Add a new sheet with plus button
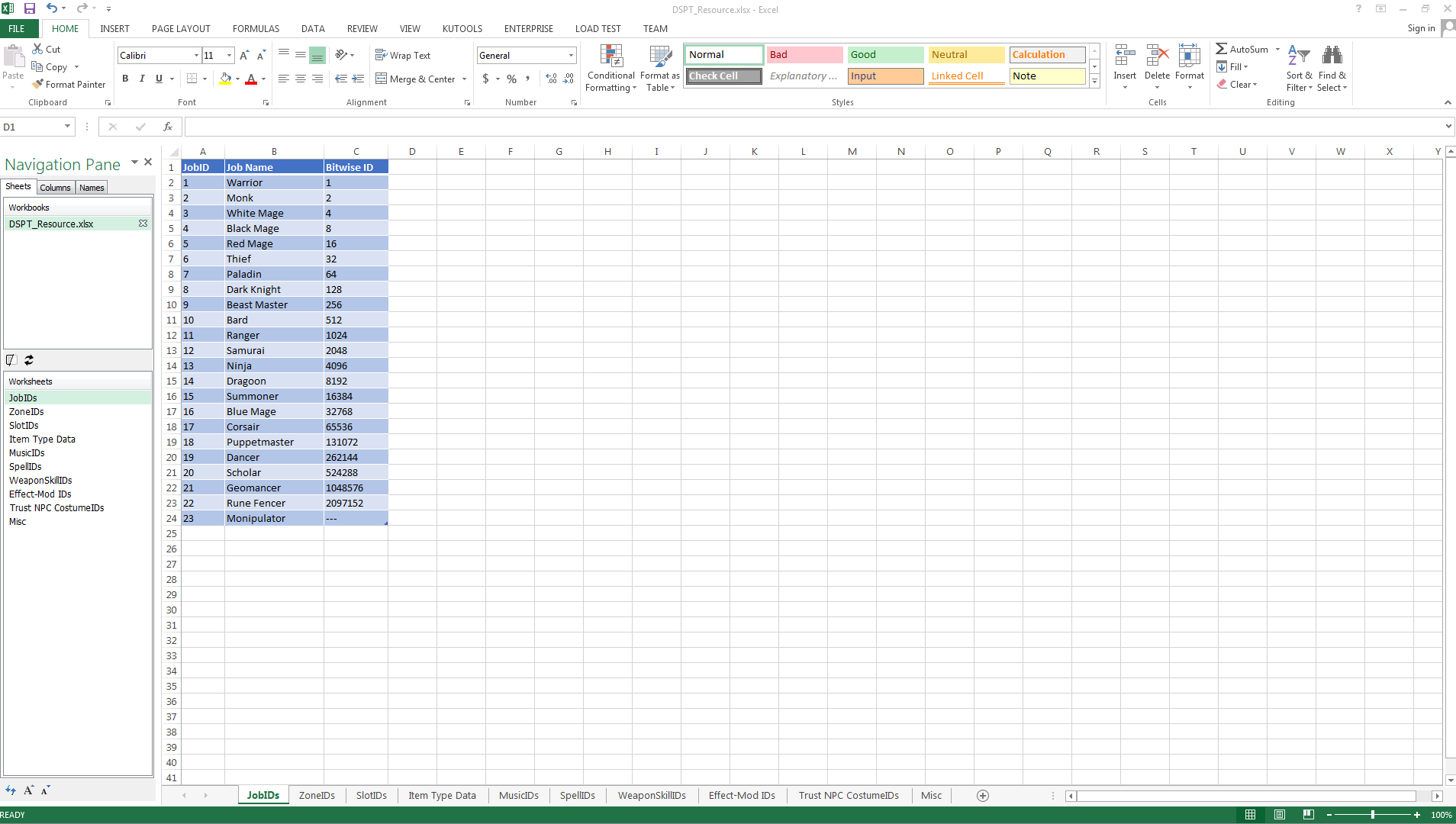The image size is (1456, 824). point(983,796)
